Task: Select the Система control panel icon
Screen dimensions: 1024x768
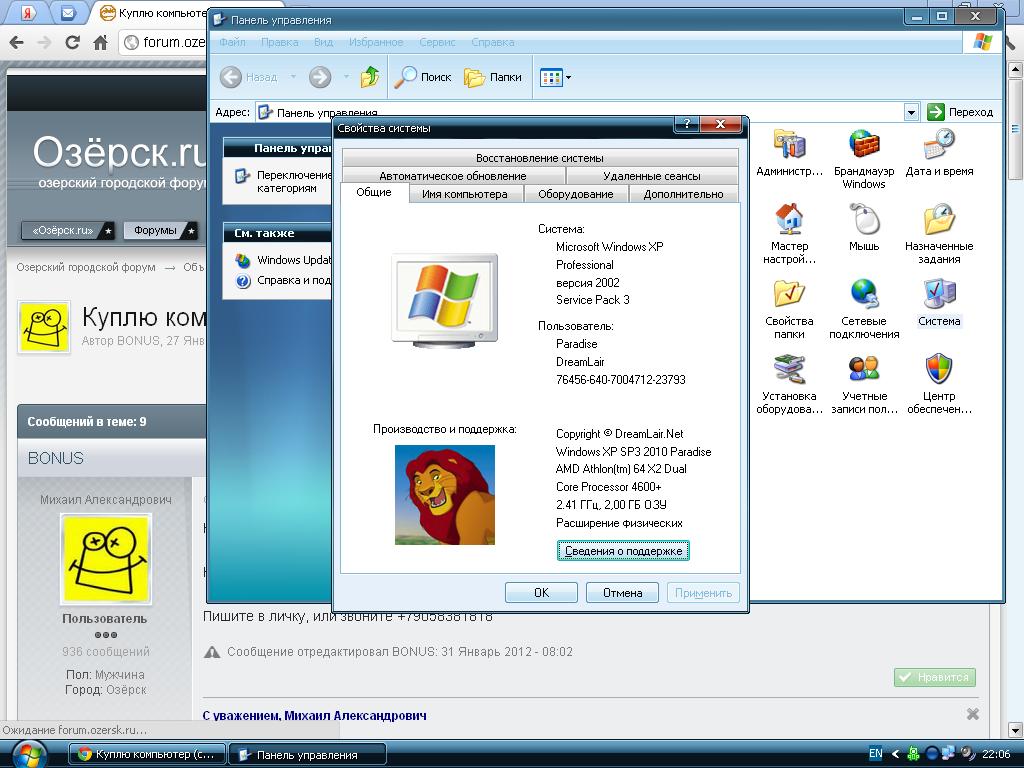Action: pos(939,302)
